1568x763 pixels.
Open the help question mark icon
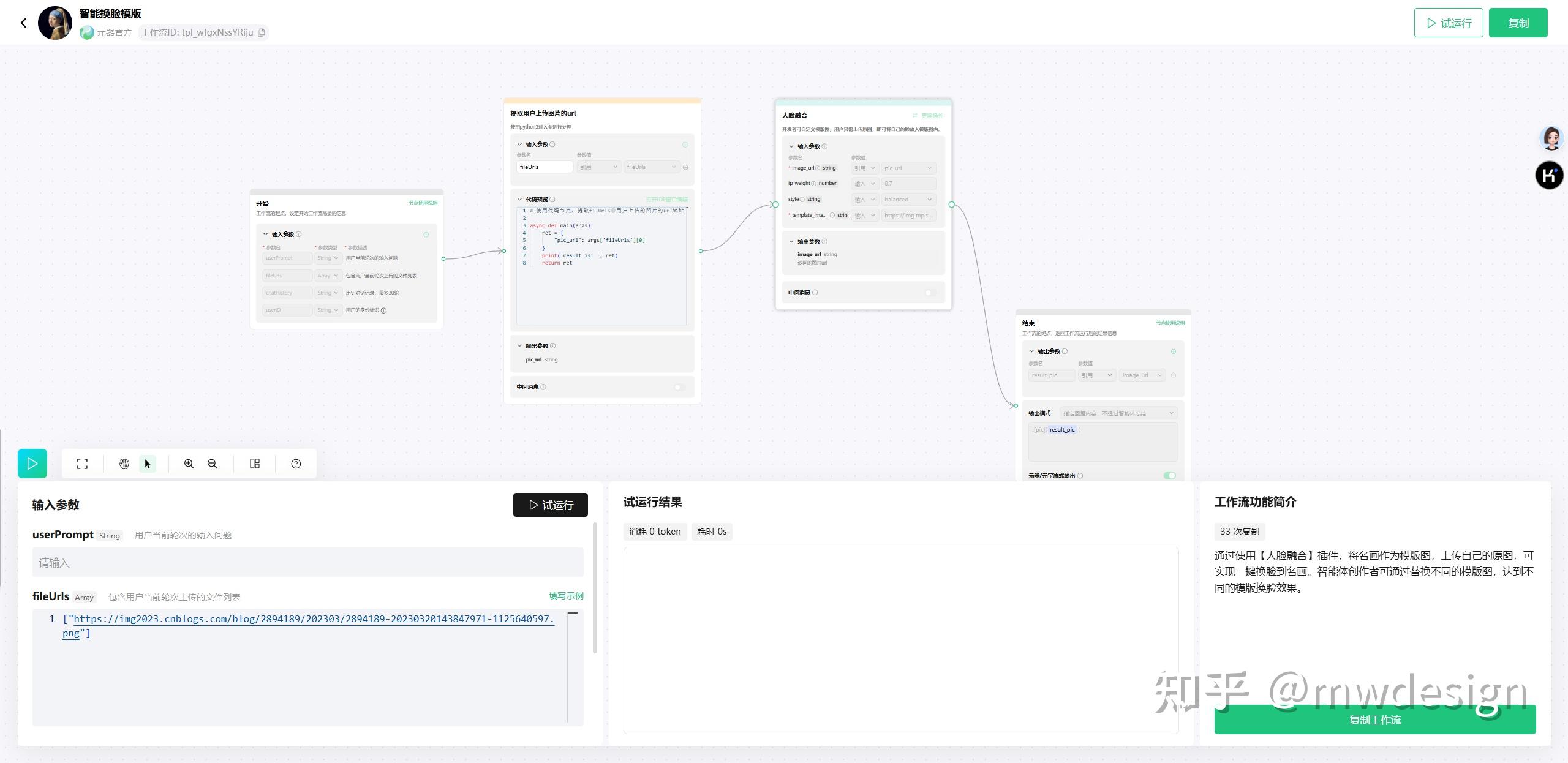[x=296, y=464]
